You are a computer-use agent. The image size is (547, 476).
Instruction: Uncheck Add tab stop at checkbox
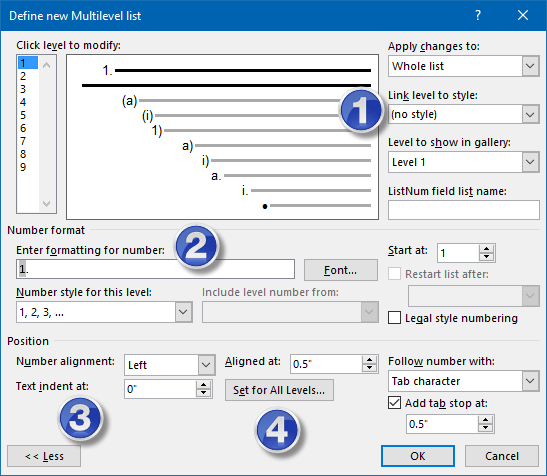click(395, 403)
